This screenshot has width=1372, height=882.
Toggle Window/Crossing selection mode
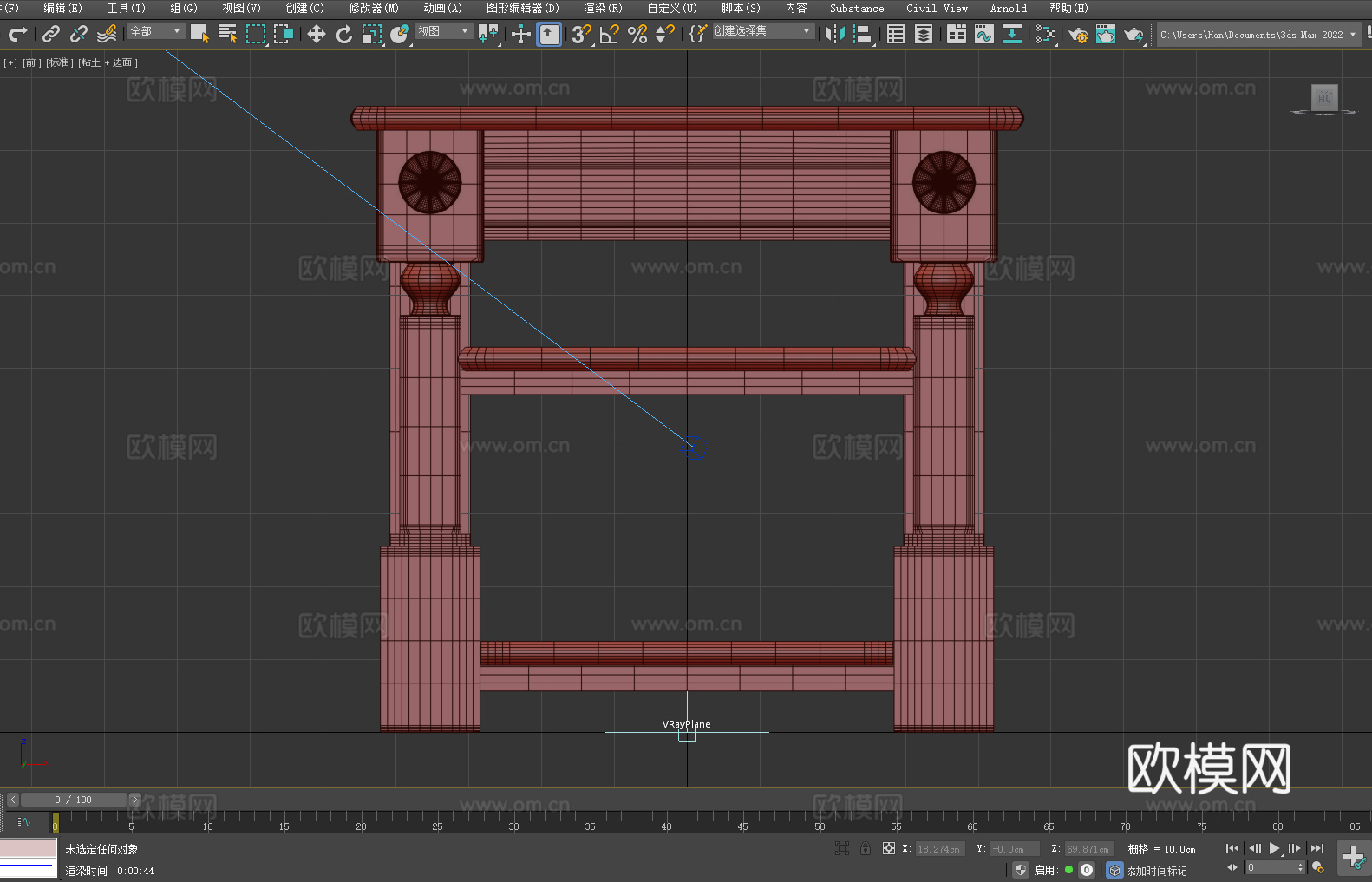(x=284, y=34)
